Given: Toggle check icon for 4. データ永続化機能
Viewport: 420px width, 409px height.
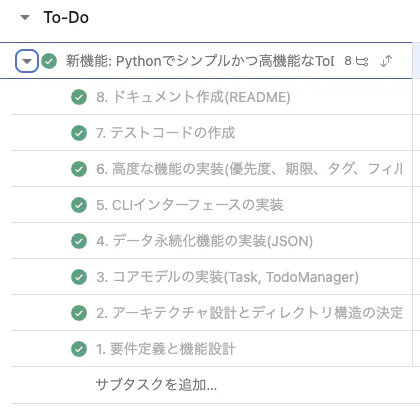Looking at the screenshot, I should [x=79, y=241].
